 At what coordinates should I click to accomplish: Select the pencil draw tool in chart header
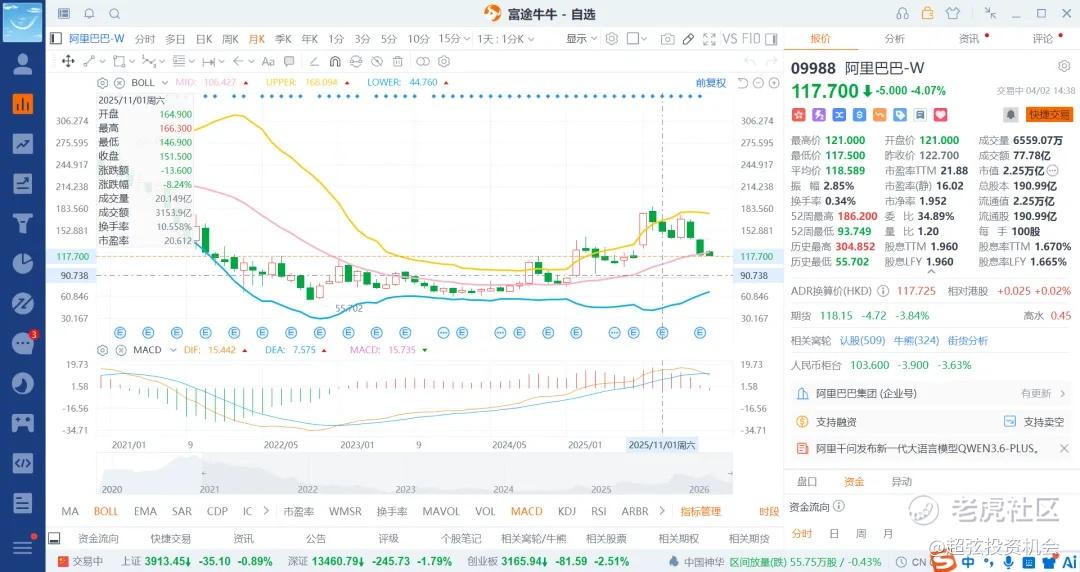688,39
